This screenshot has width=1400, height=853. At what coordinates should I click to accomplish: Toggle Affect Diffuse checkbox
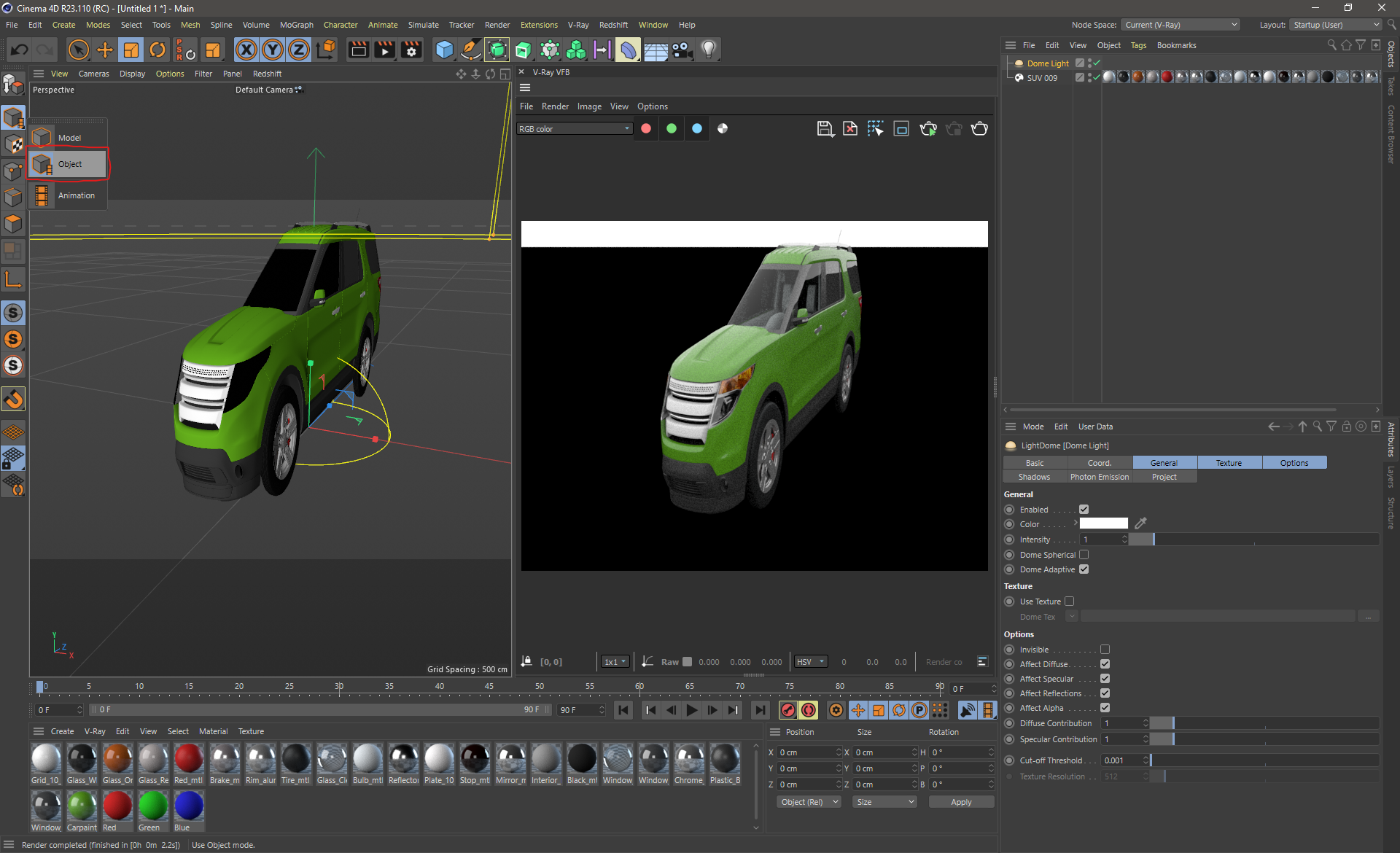coord(1105,664)
